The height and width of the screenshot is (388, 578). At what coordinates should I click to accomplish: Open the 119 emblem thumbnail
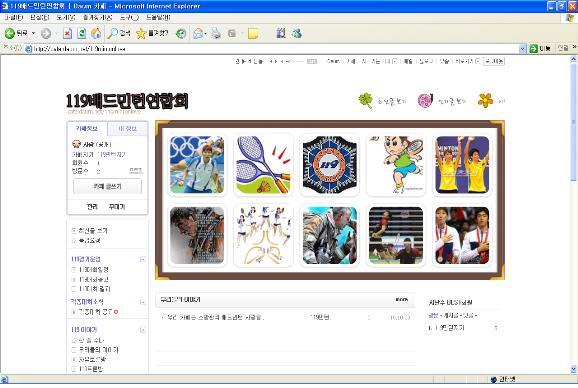click(330, 165)
